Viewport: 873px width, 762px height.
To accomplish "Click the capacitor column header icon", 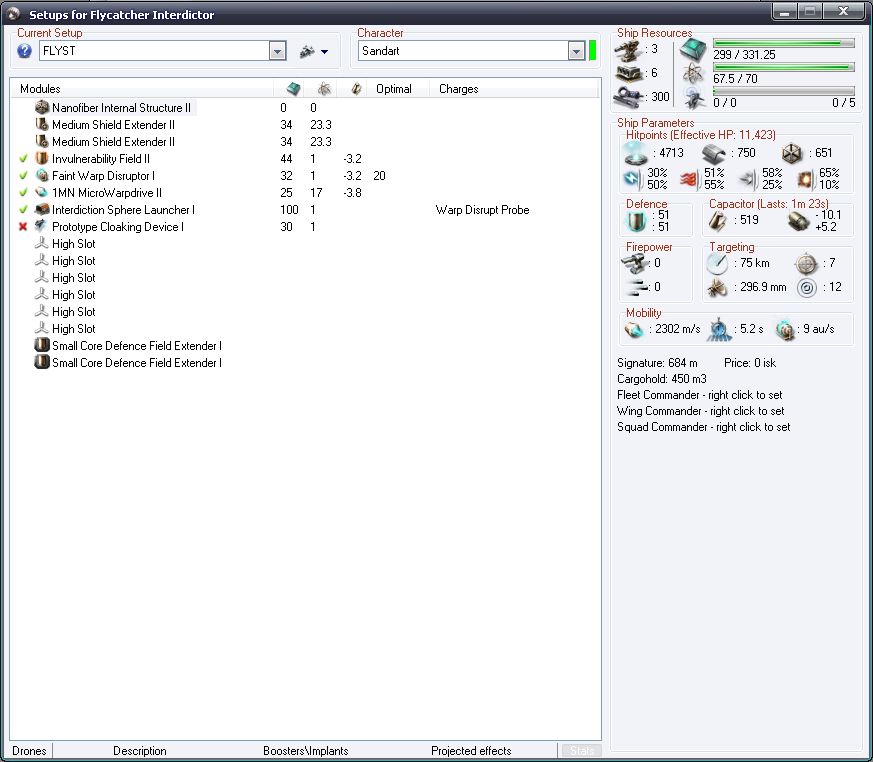I will pyautogui.click(x=356, y=89).
